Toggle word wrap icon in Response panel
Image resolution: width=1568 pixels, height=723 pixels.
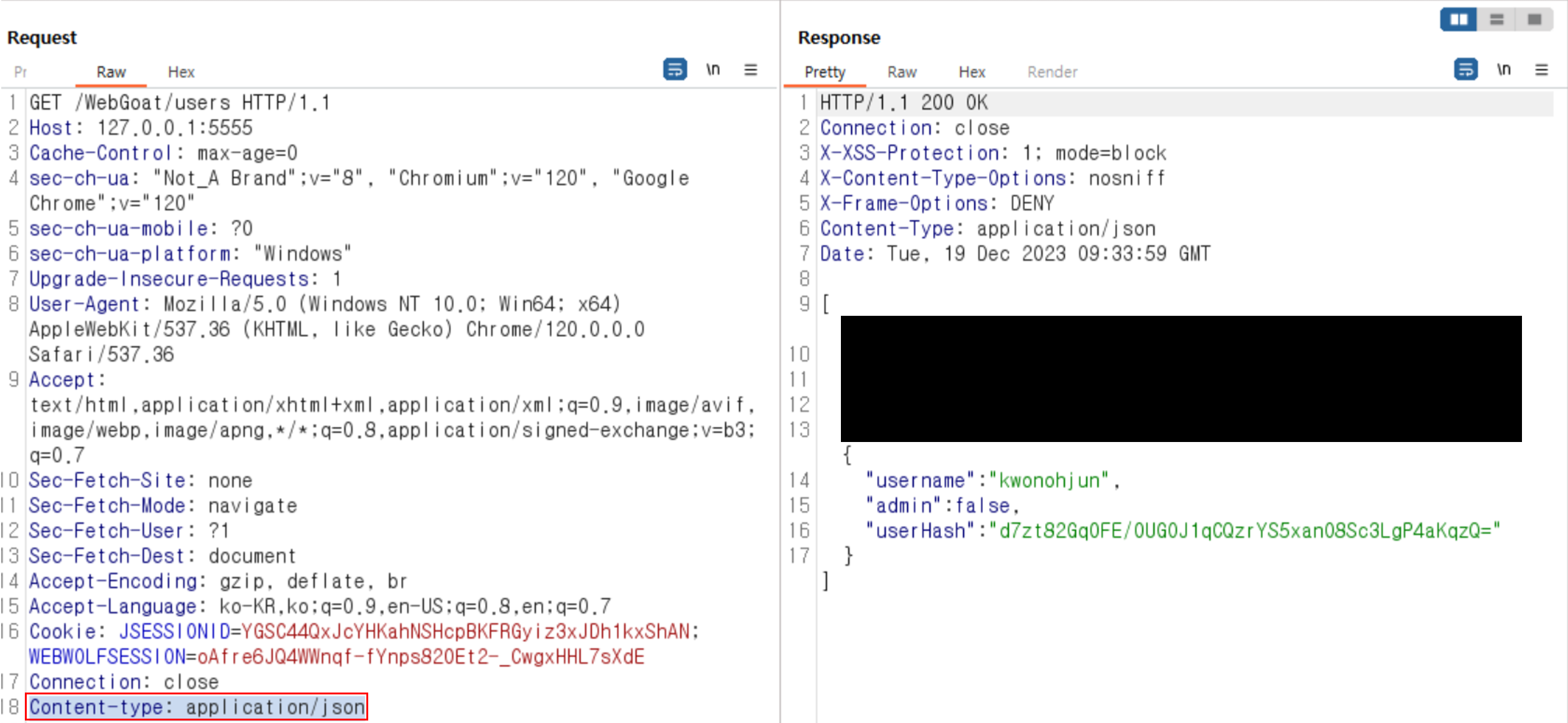click(1465, 70)
